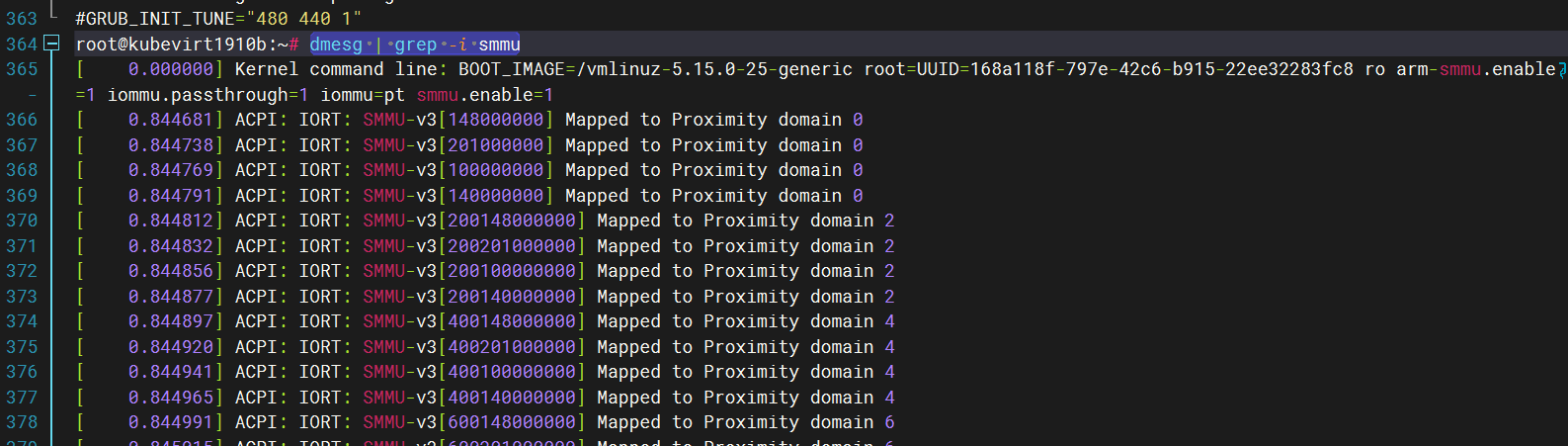Click address 201000000 on line 367
This screenshot has height=446, width=1568.
(x=496, y=145)
